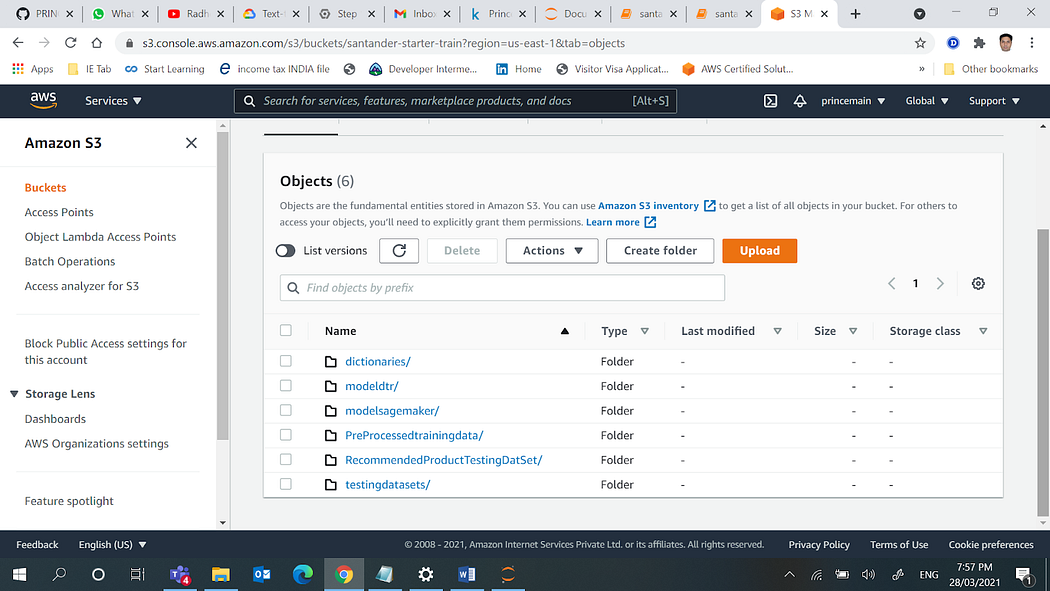Check the modelsagemaker/ folder checkbox
1050x591 pixels.
(x=286, y=410)
